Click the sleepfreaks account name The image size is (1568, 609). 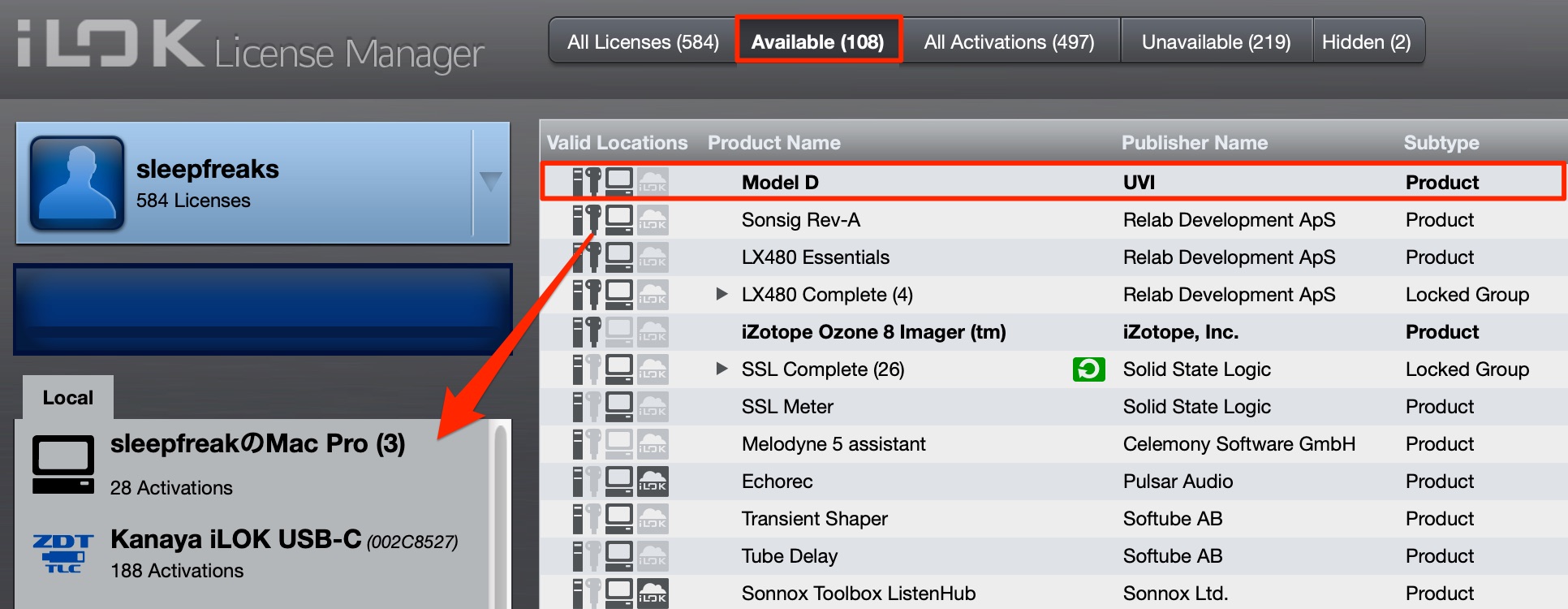point(208,169)
